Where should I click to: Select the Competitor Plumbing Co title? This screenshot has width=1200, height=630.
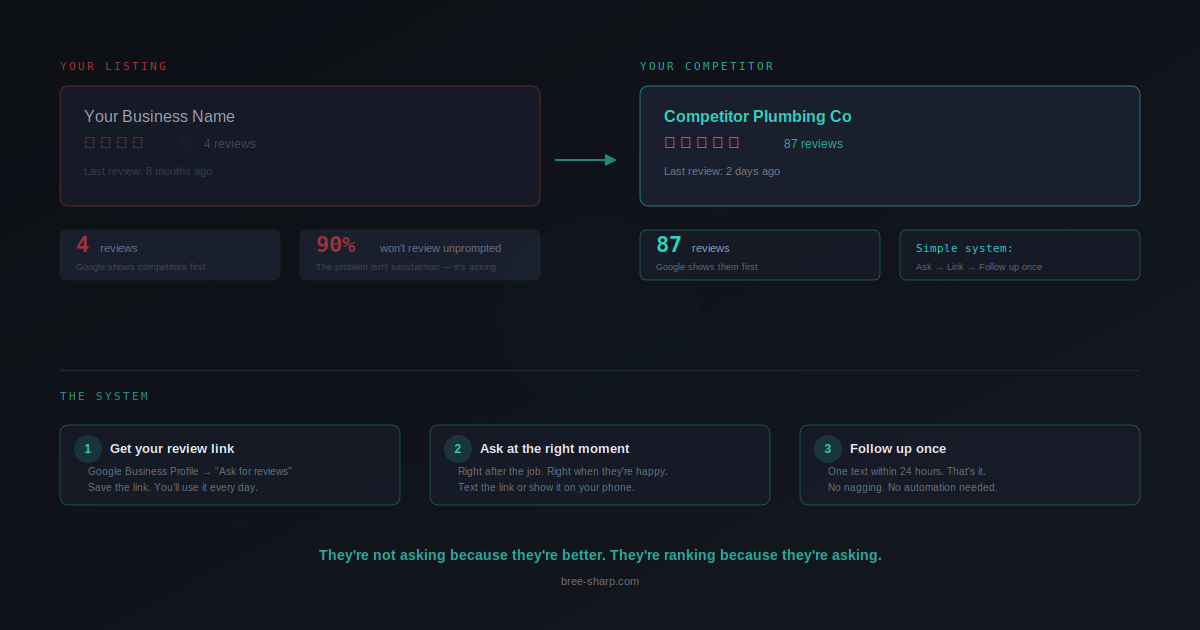pos(758,117)
